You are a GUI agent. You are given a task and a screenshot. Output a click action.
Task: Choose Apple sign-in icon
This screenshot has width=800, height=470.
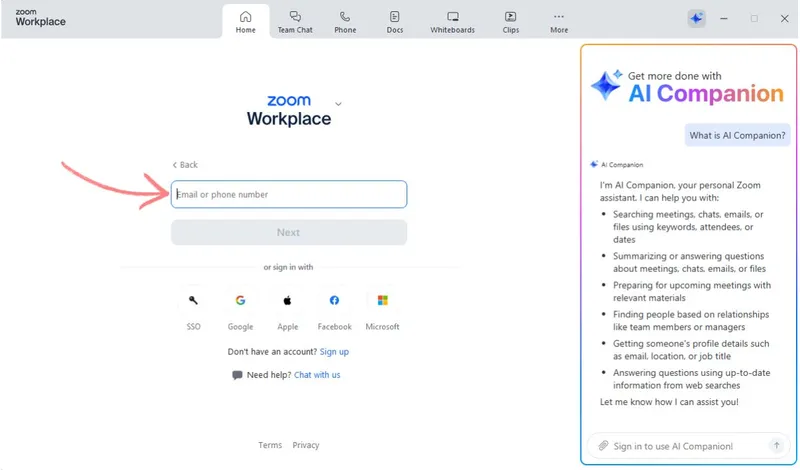pos(287,300)
